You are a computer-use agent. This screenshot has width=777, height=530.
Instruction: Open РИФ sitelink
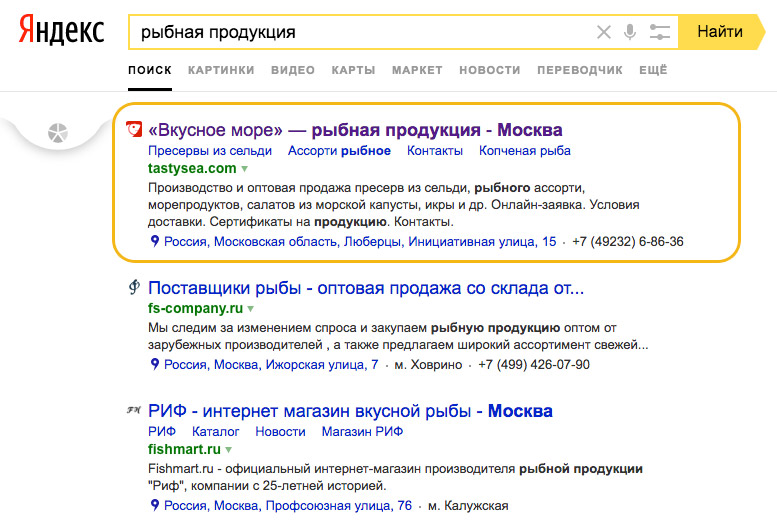pos(162,431)
